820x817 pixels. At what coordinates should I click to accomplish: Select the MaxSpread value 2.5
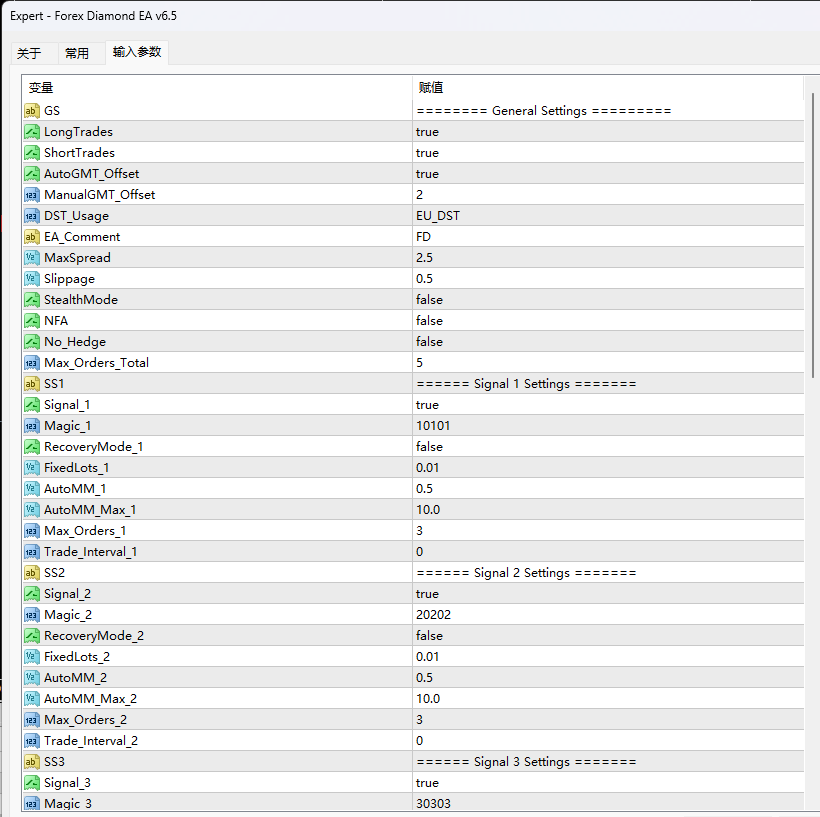424,258
